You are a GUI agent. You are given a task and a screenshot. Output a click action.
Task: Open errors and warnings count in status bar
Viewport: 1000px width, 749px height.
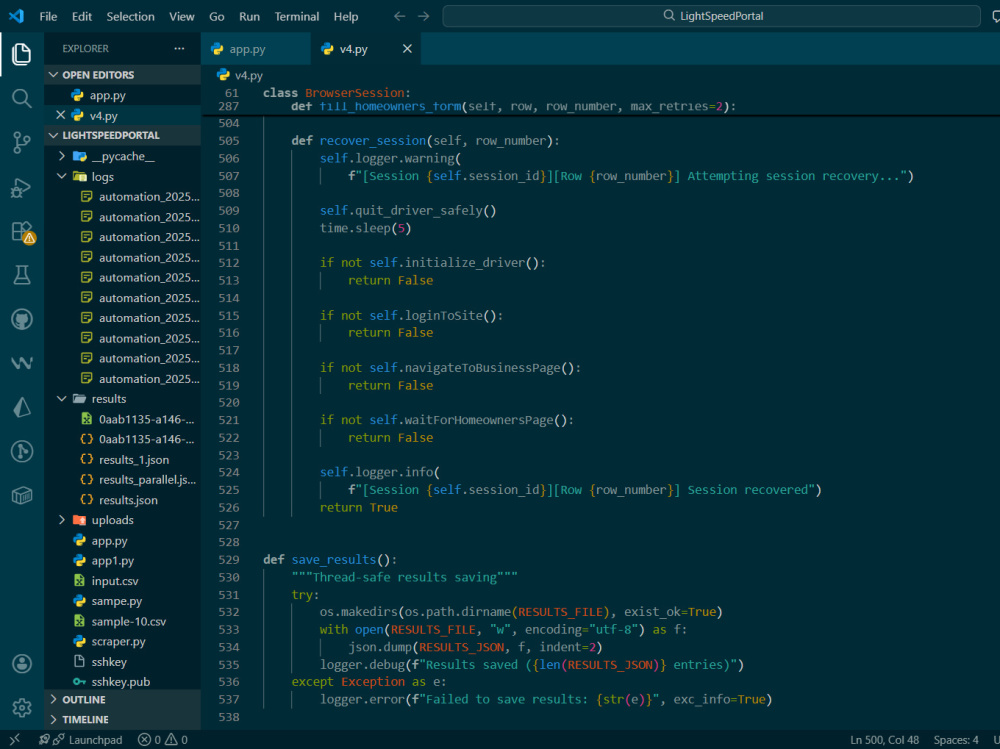click(x=163, y=740)
